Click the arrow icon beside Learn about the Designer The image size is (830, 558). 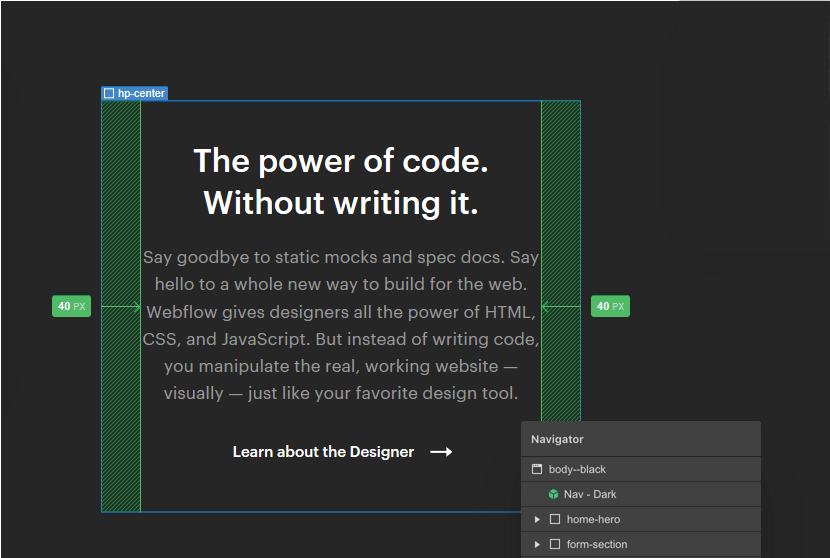click(441, 452)
